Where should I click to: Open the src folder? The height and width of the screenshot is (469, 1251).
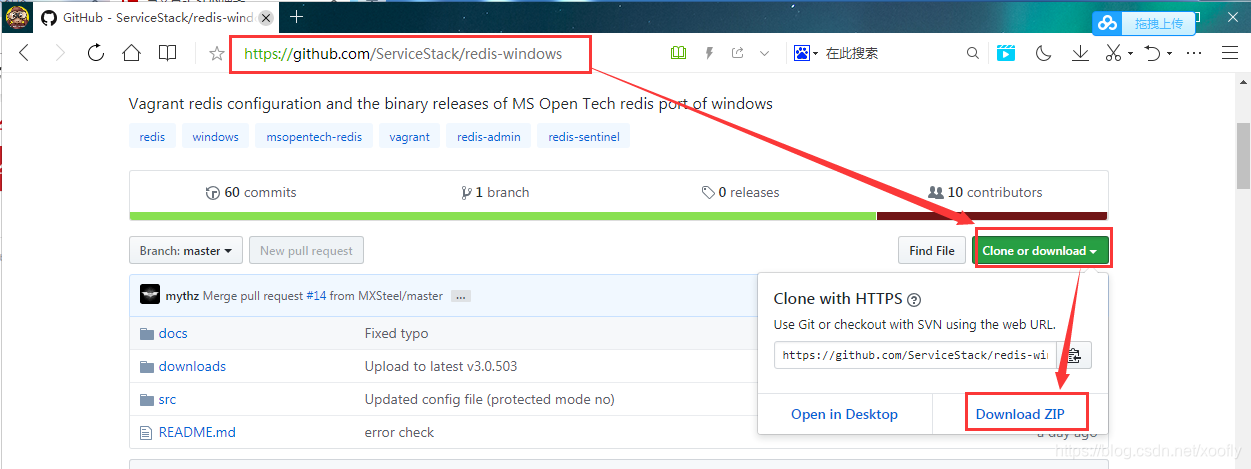tap(167, 399)
